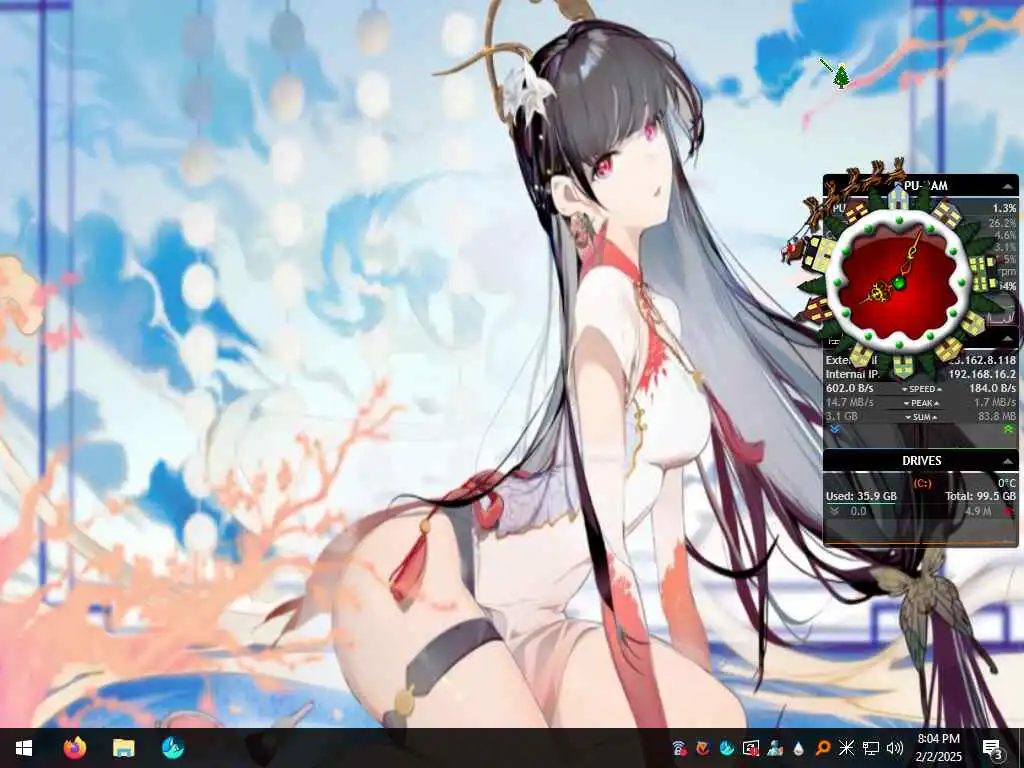Select the (C:) drive label
The image size is (1024, 768).
click(x=922, y=483)
